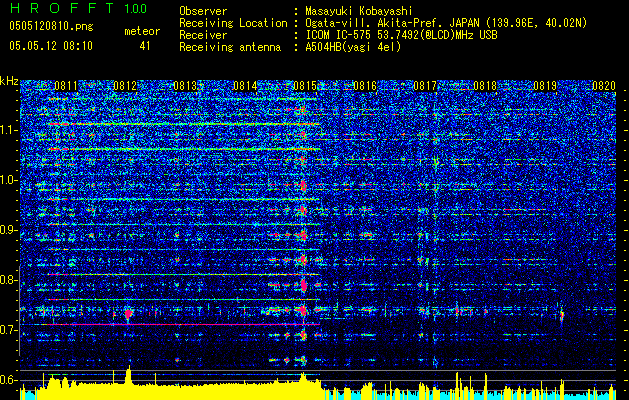This screenshot has width=629, height=400.
Task: Click the Receiving antenna label
Action: [x=230, y=47]
